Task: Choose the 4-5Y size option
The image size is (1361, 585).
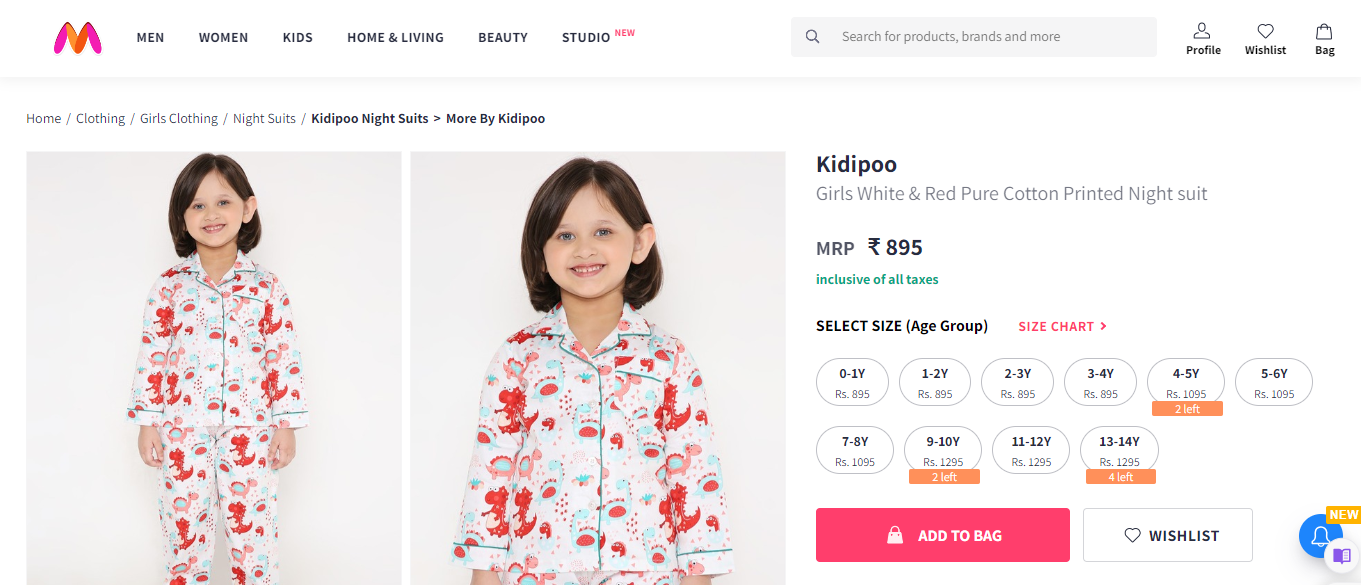Action: (1186, 382)
